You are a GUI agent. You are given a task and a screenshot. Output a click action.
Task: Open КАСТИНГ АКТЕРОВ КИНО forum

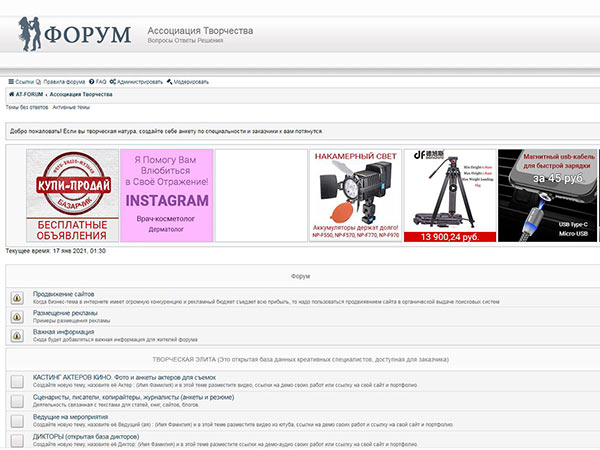124,377
